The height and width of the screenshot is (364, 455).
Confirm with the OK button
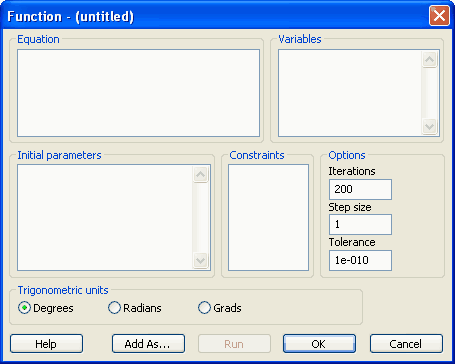tap(319, 344)
